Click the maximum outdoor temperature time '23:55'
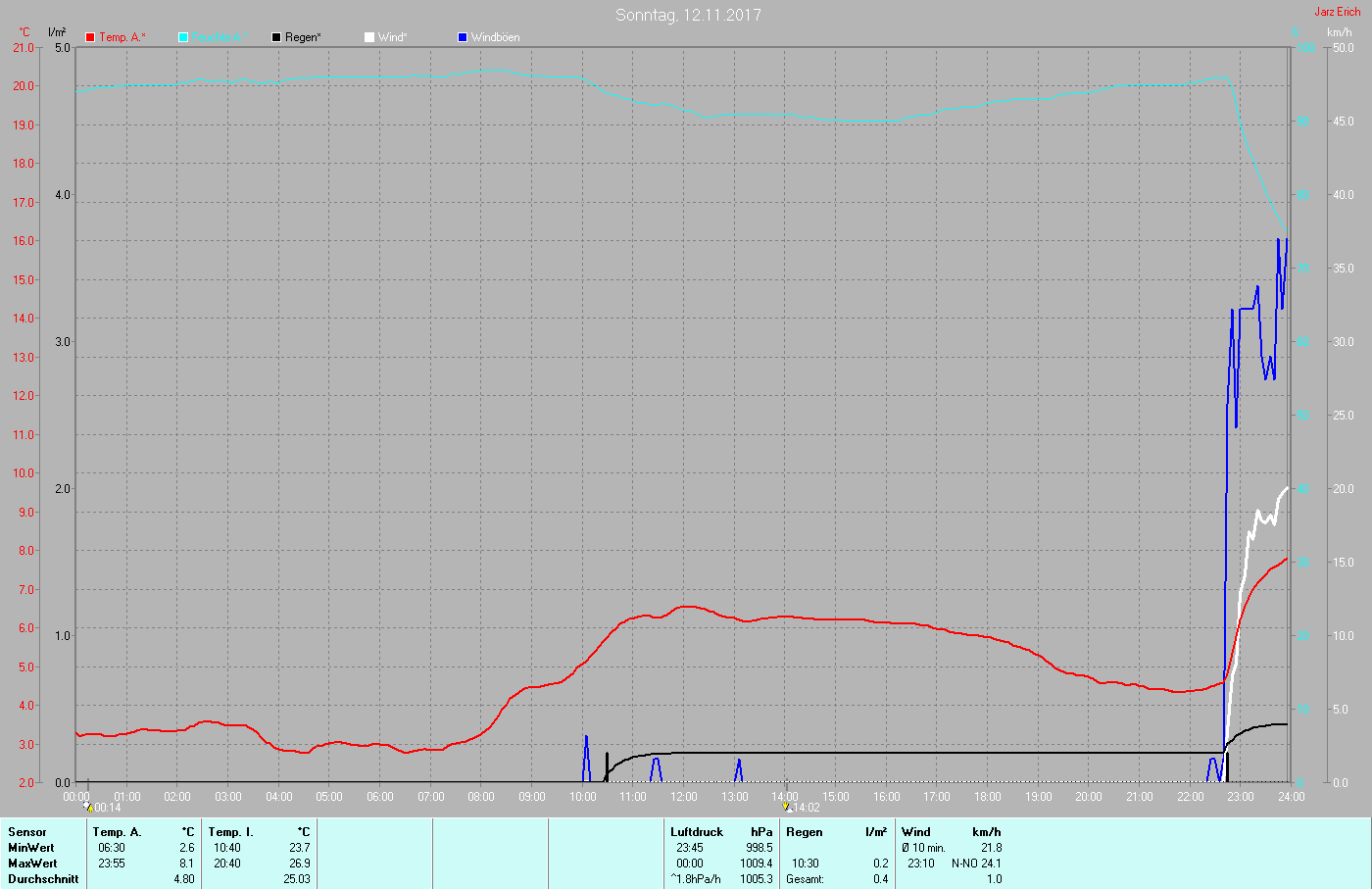This screenshot has height=889, width=1372. (112, 864)
